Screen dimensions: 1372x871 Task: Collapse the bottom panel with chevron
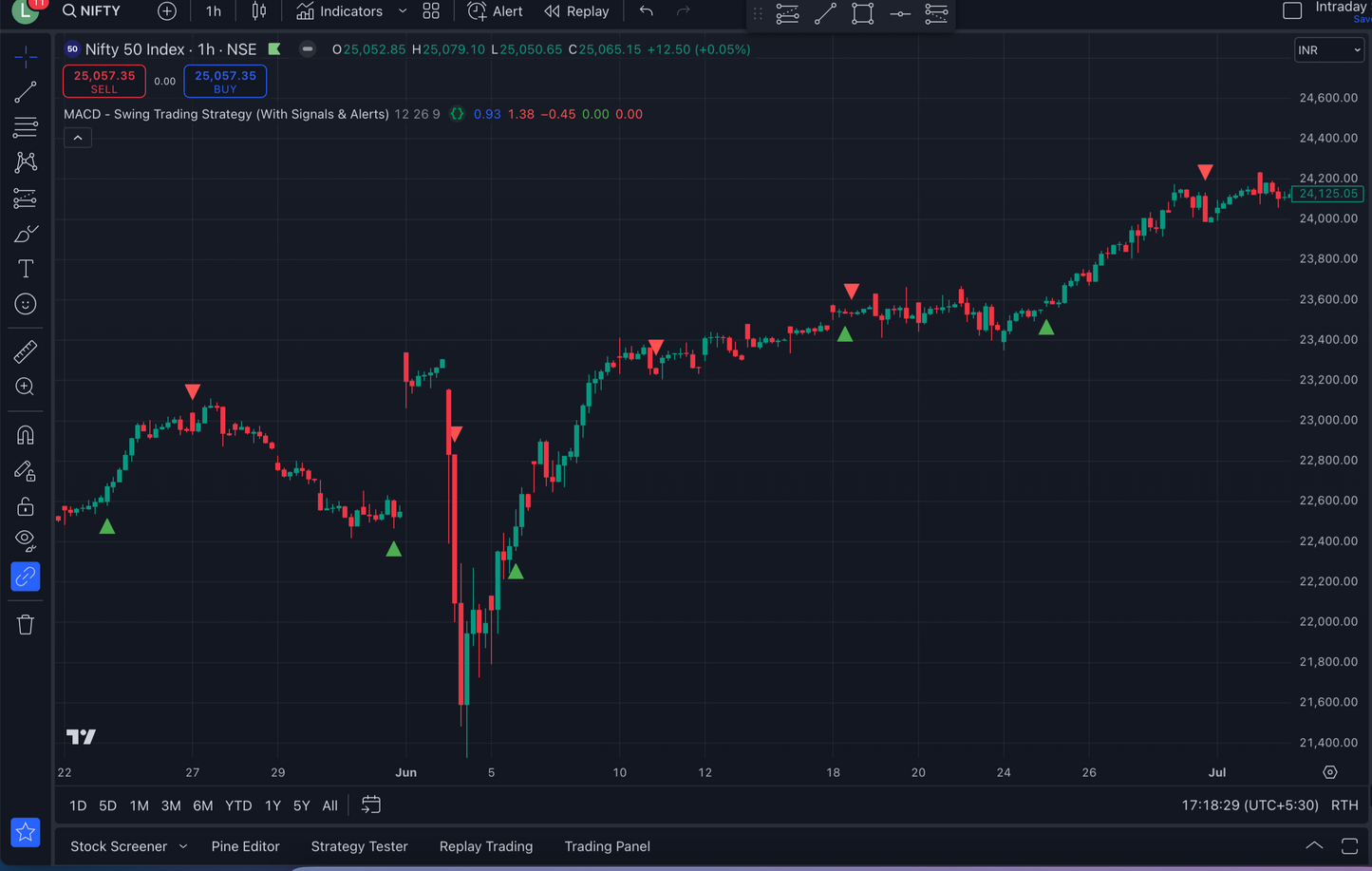click(x=1314, y=845)
